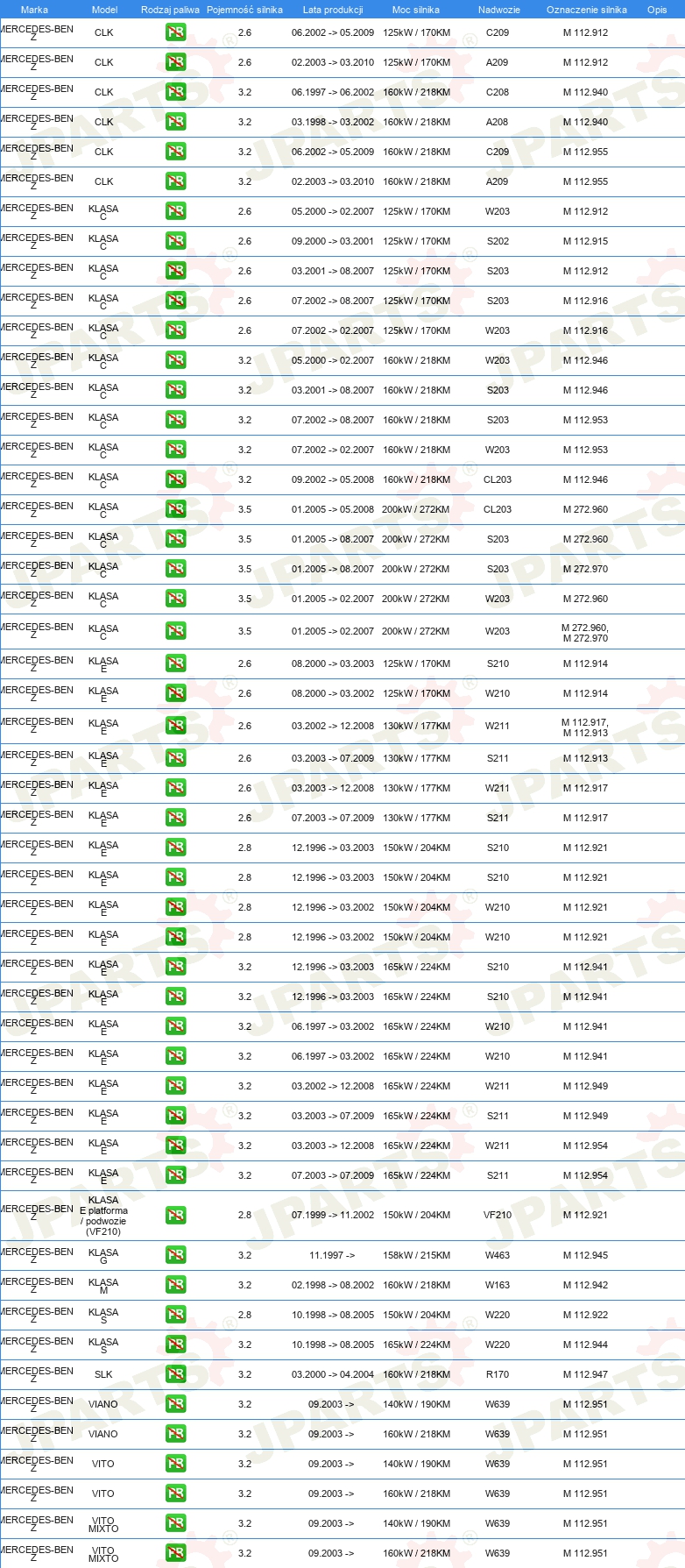This screenshot has width=685, height=1568.
Task: Select body code W463
Action: (498, 1255)
